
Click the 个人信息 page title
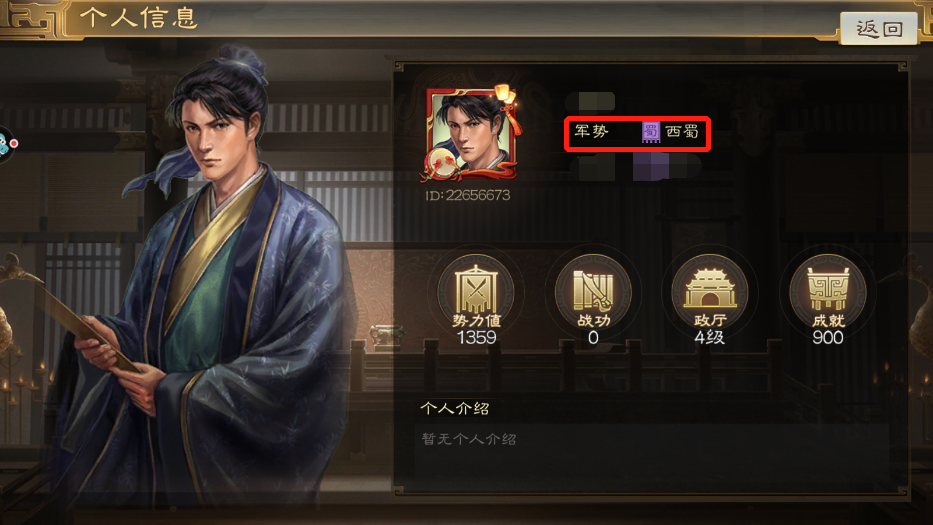139,18
